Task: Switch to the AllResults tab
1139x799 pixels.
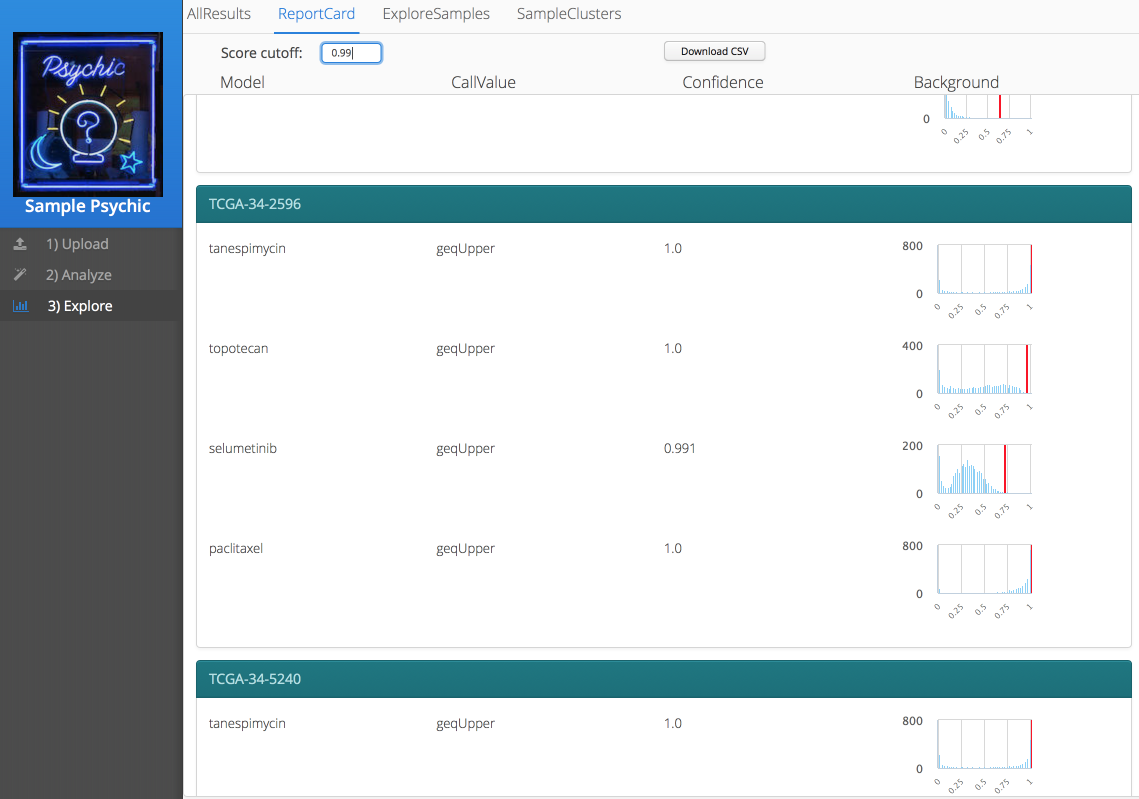Action: (x=217, y=14)
